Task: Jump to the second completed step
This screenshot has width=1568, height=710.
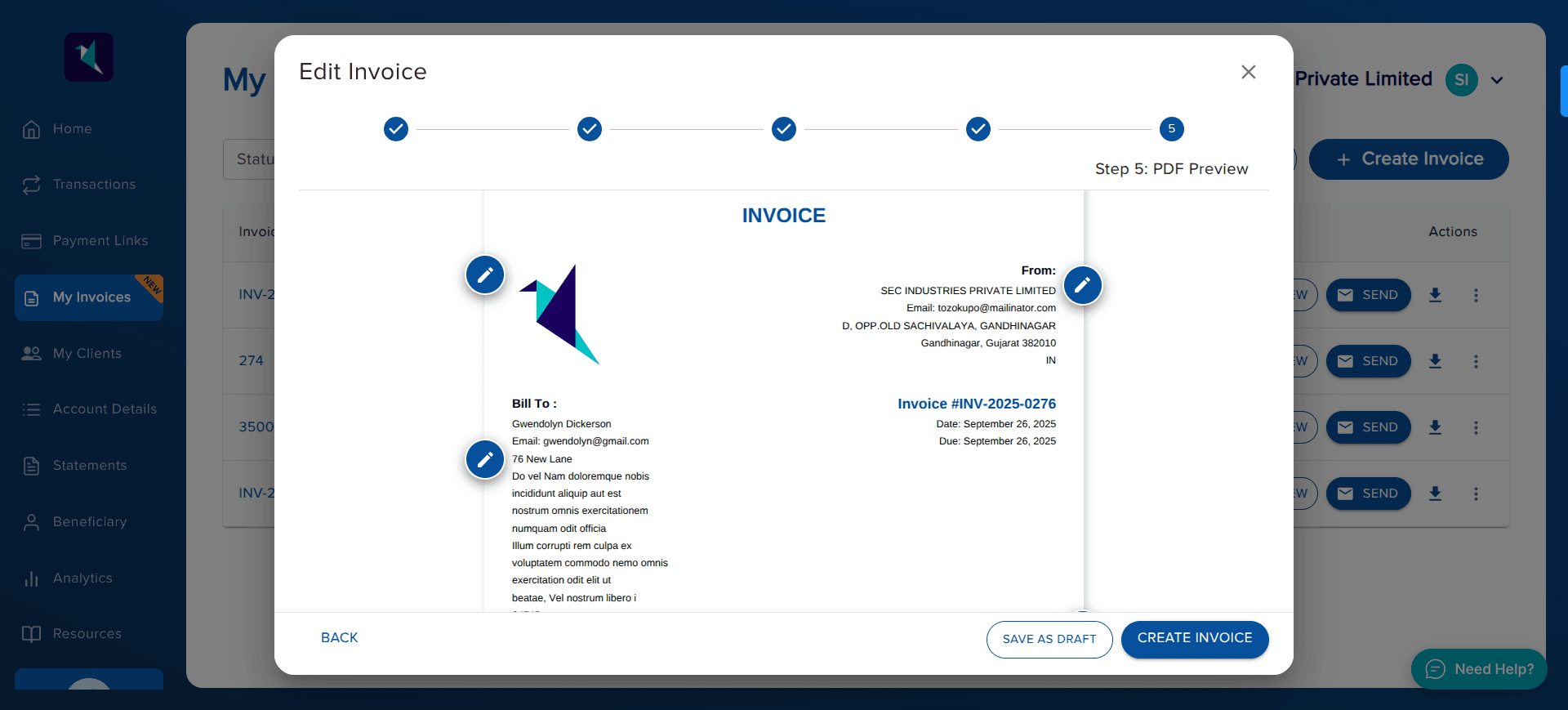Action: tap(590, 129)
